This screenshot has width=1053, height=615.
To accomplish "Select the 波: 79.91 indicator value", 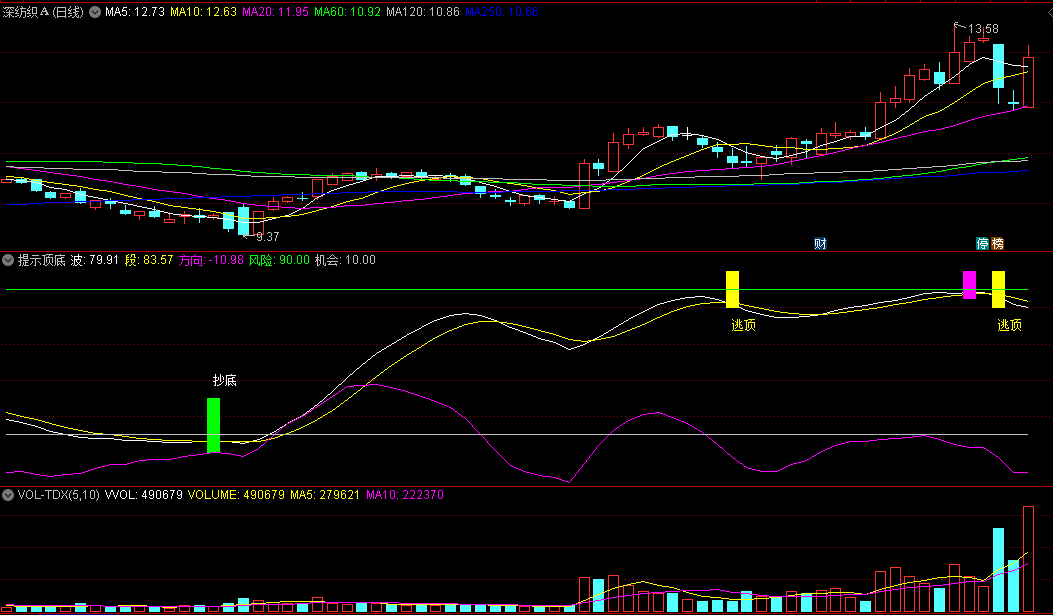I will point(95,260).
